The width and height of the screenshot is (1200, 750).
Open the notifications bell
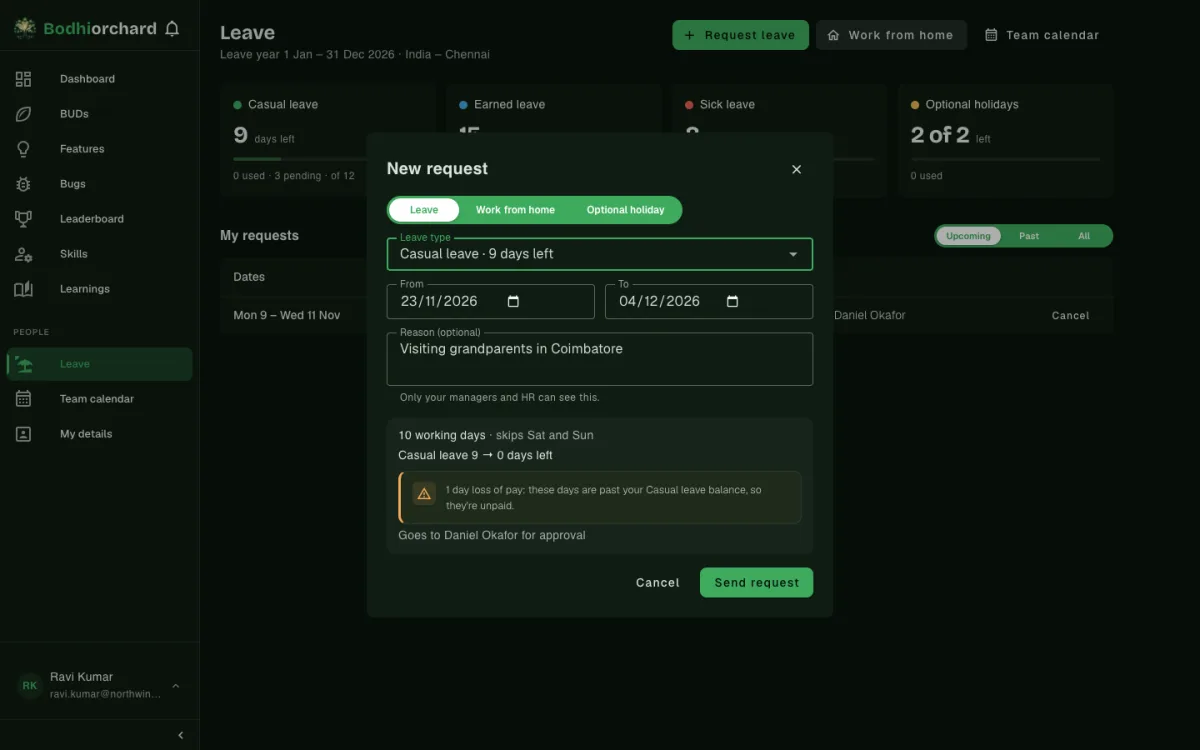click(172, 29)
